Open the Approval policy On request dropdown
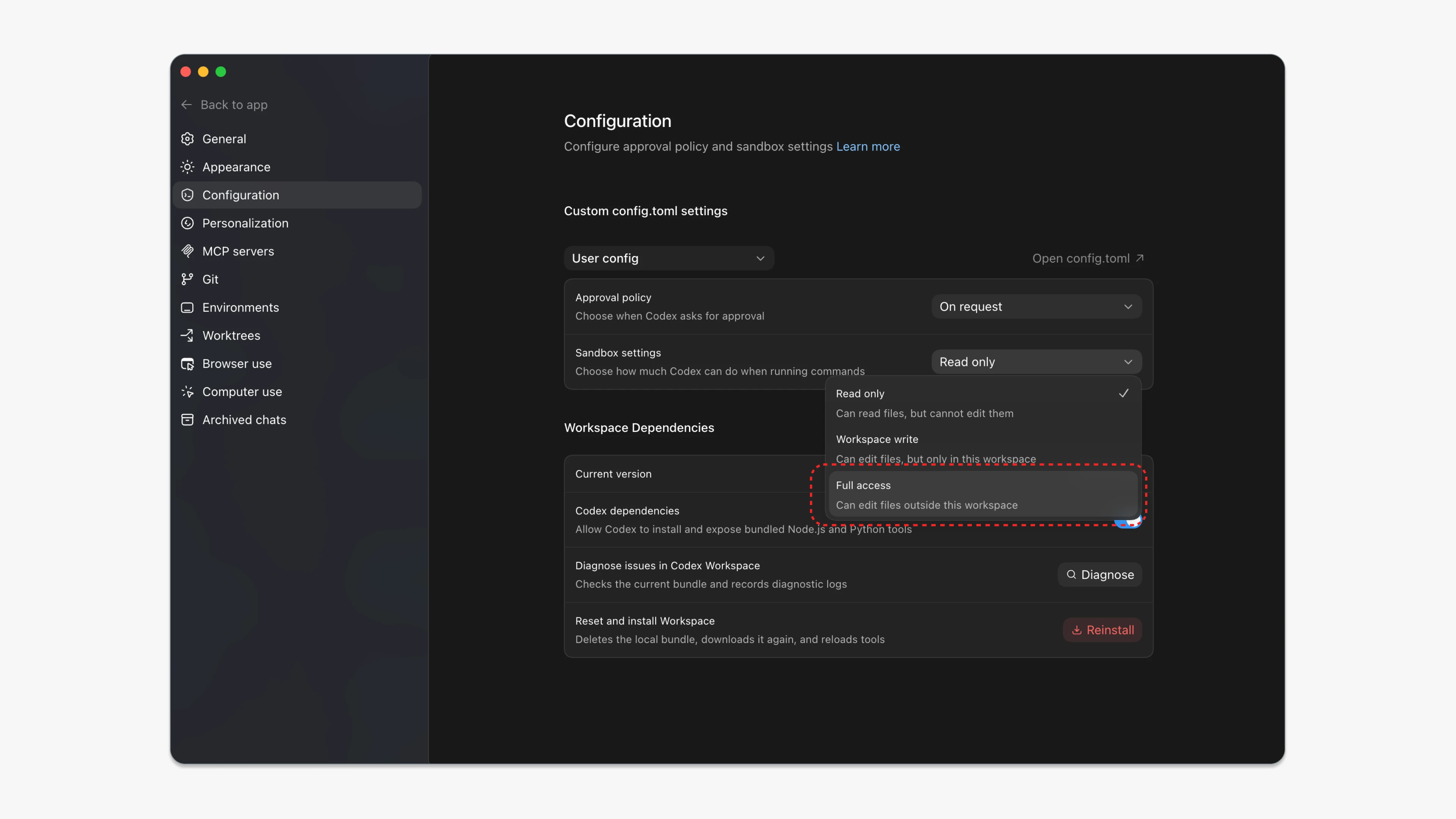The width and height of the screenshot is (1456, 819). click(1036, 306)
